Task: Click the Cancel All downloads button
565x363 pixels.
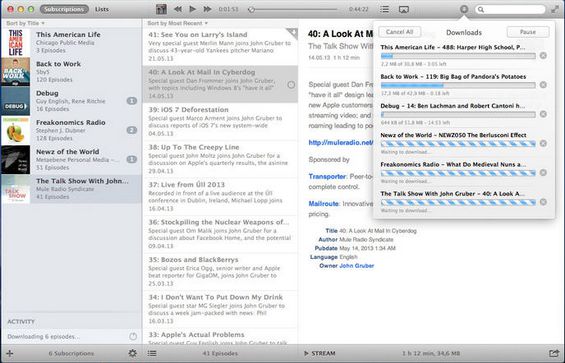Action: click(400, 32)
